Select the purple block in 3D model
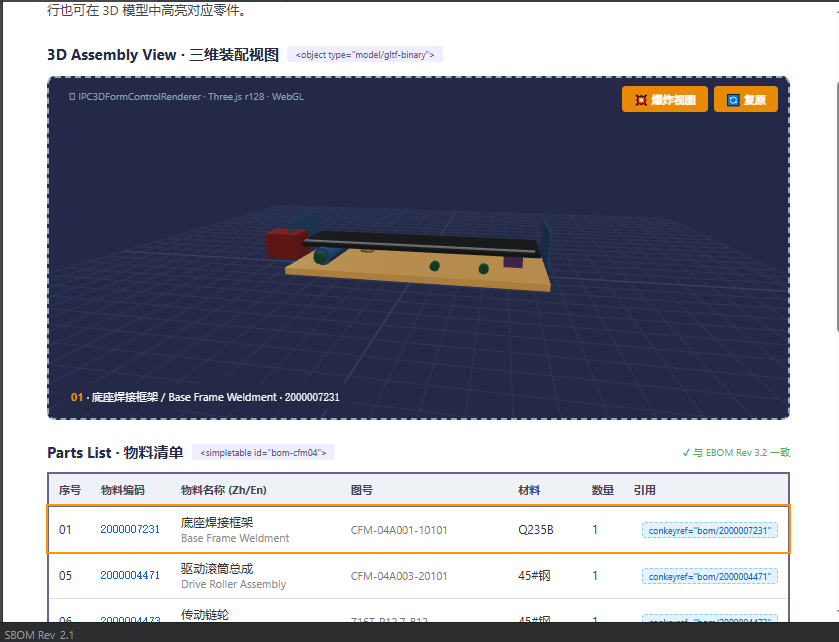The image size is (839, 642). [x=513, y=262]
